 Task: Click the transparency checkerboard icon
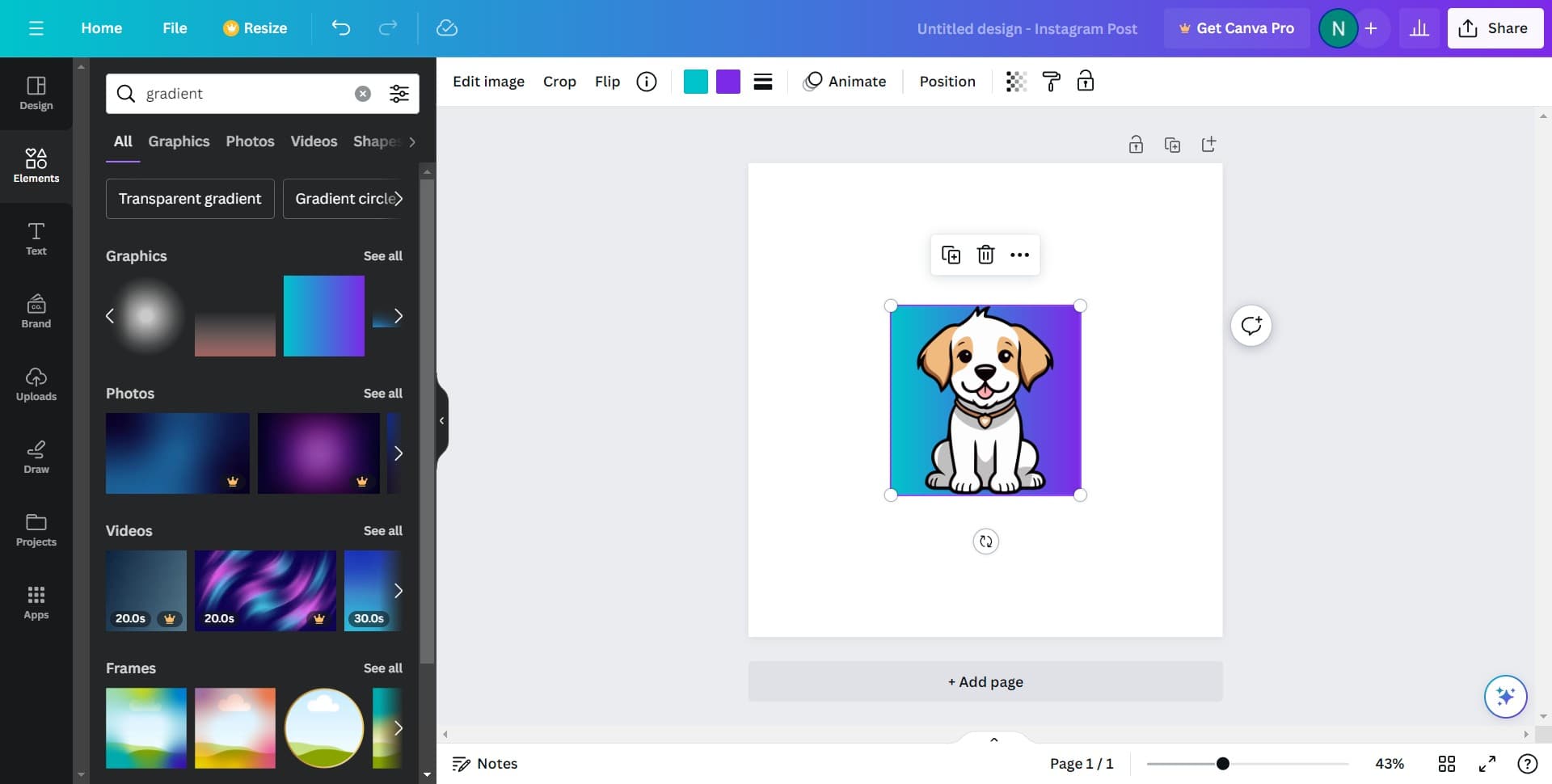(1016, 82)
